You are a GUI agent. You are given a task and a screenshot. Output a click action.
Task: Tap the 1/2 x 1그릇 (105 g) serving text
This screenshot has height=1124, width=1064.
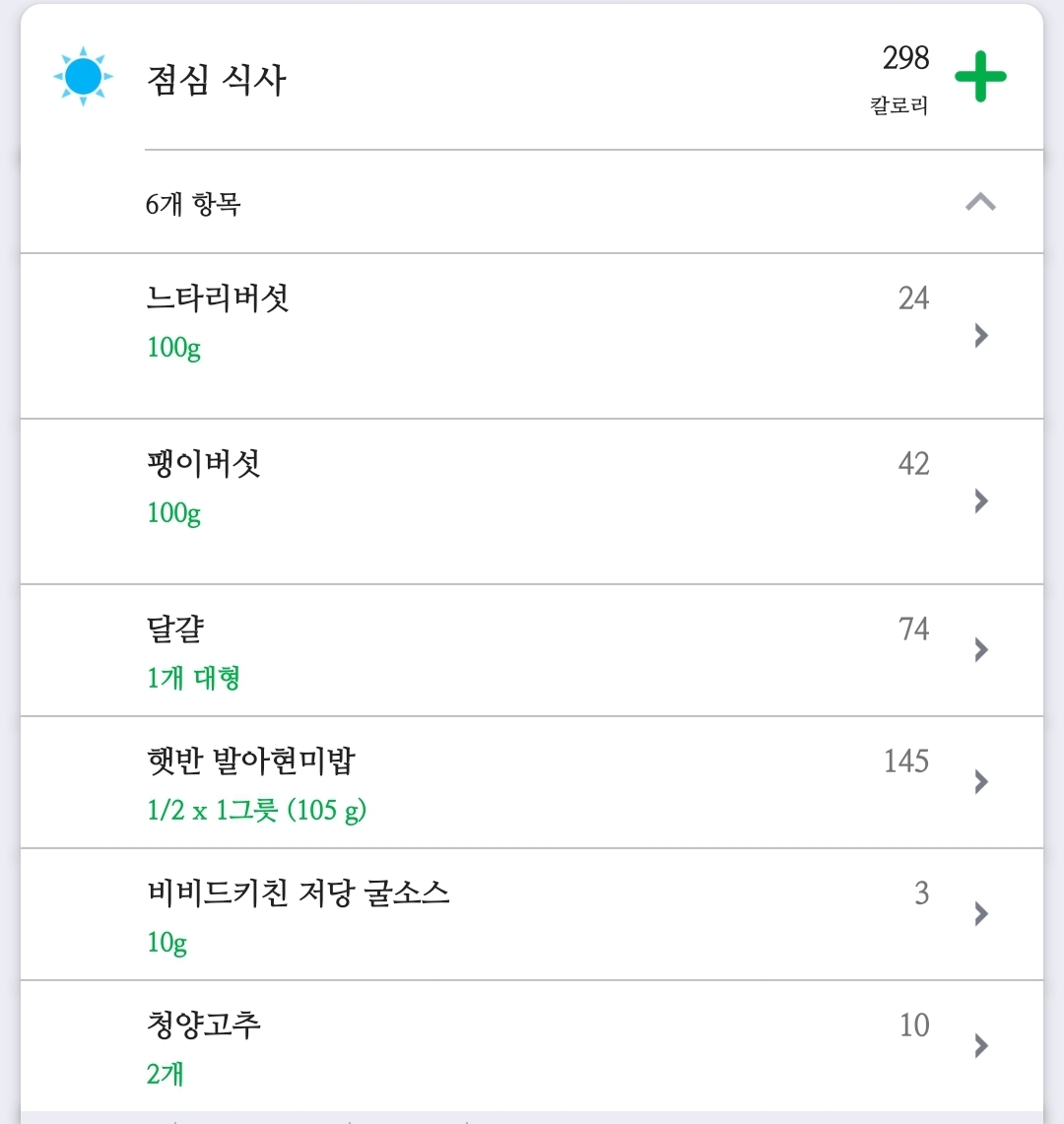256,811
